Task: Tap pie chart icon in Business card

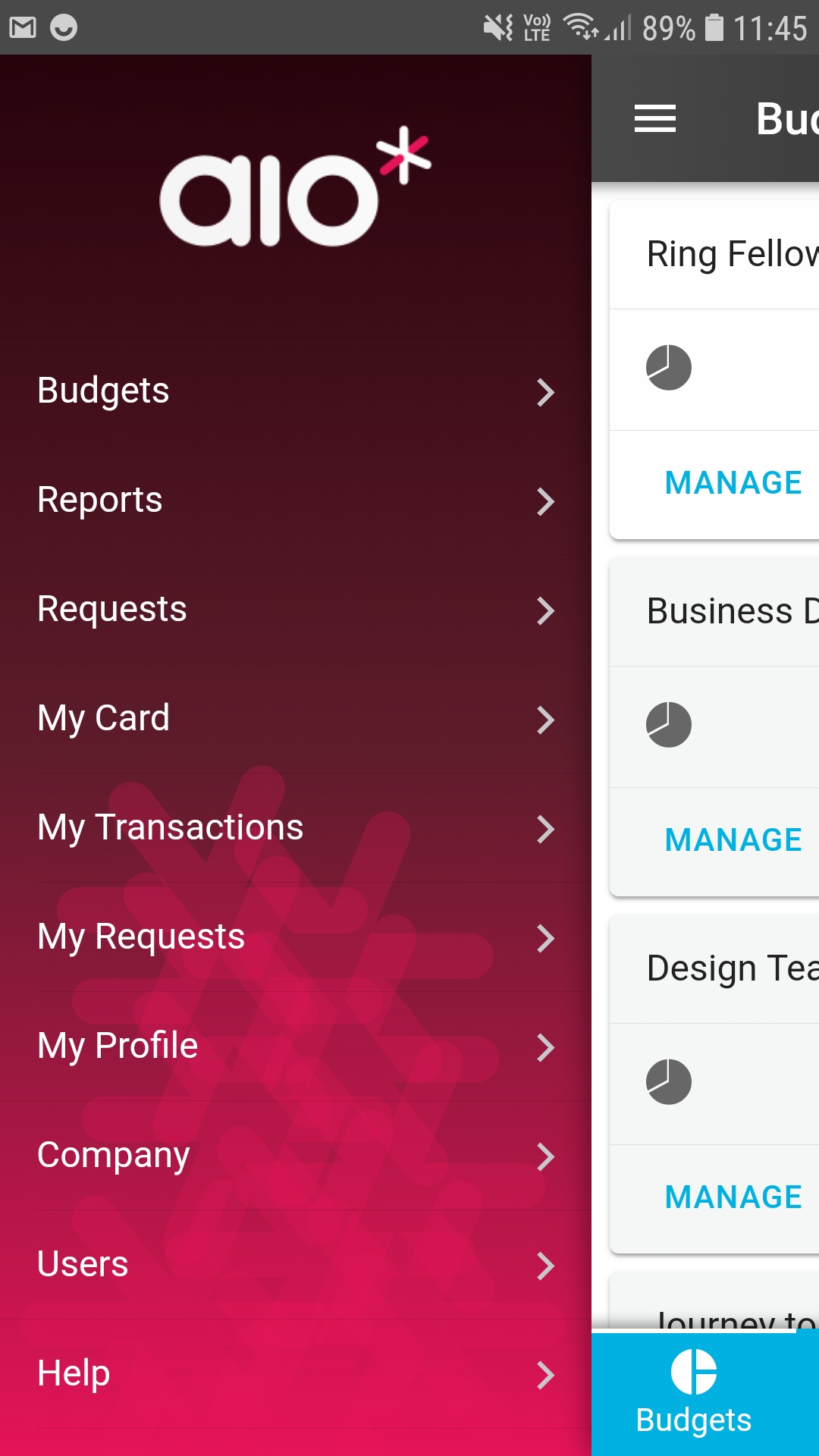Action: pyautogui.click(x=668, y=725)
